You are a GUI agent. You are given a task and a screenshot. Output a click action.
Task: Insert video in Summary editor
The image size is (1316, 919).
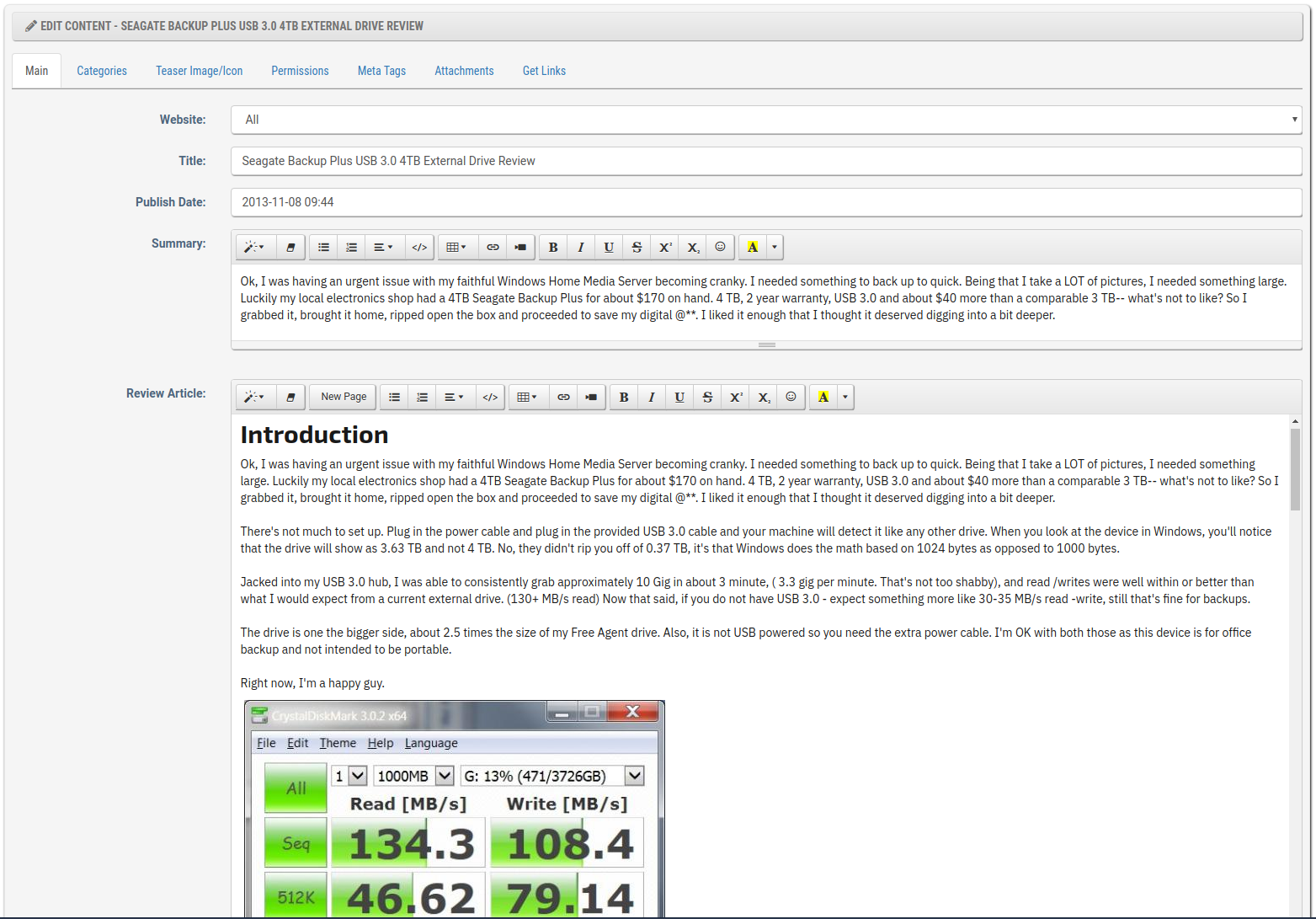(521, 247)
